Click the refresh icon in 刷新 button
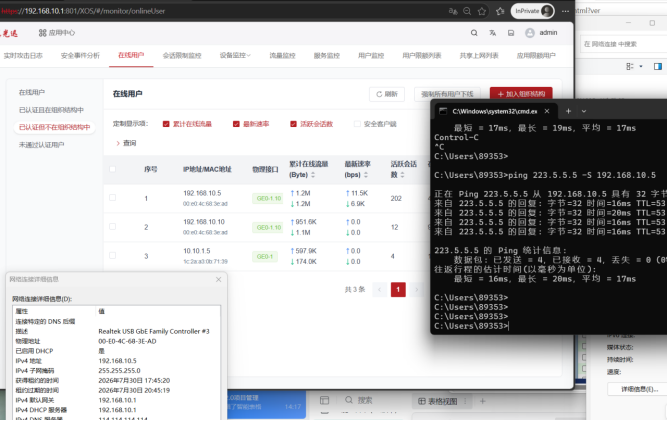 coord(379,94)
